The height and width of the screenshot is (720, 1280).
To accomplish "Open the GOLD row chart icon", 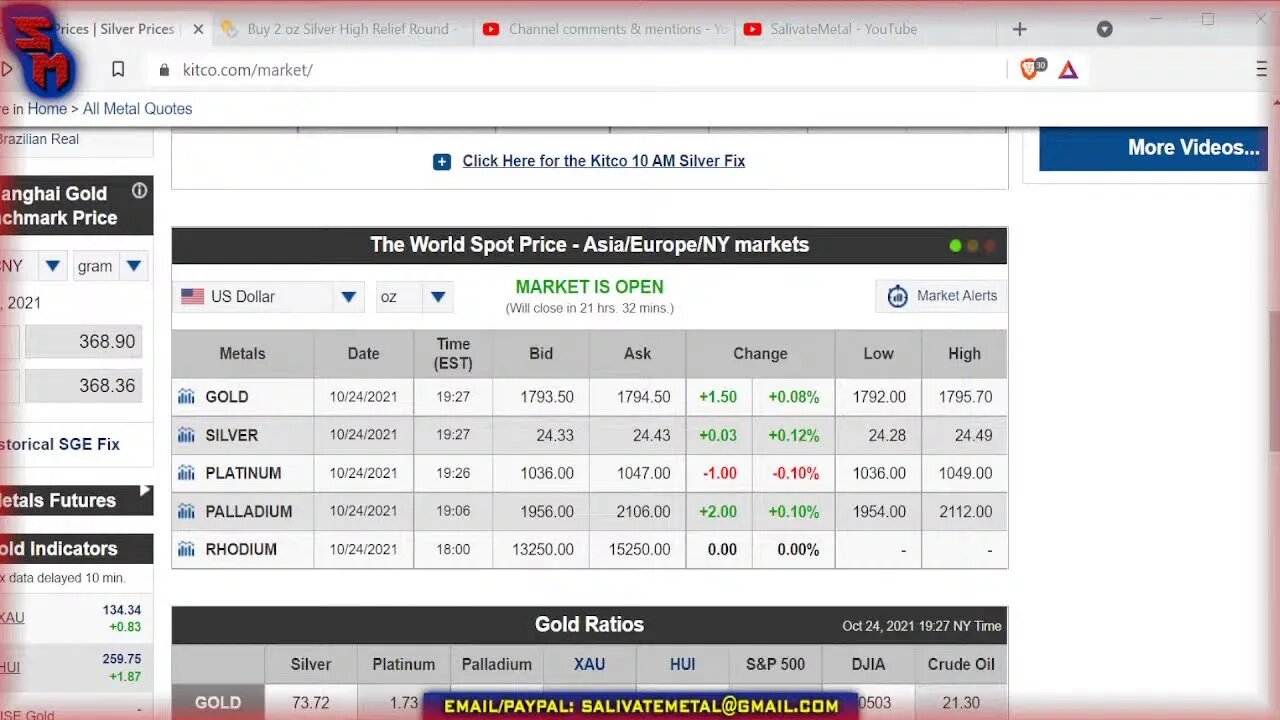I will point(186,397).
